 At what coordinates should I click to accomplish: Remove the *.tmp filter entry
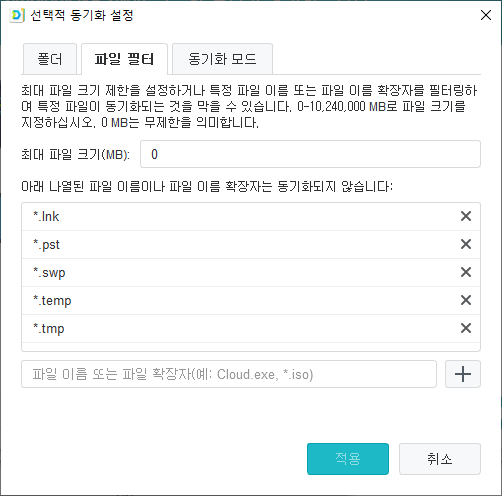click(x=466, y=328)
